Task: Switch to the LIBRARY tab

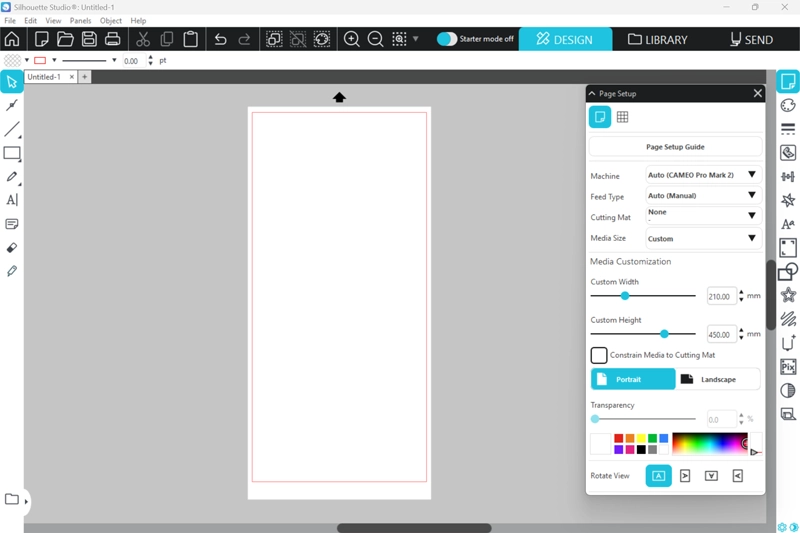Action: [658, 40]
